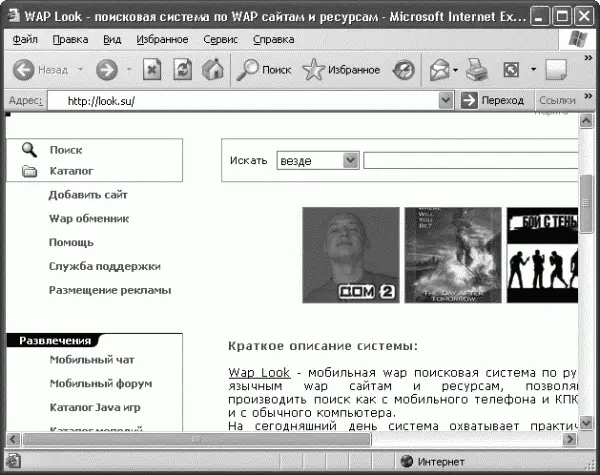
Task: Follow the Wap Look underlined link
Action: [259, 372]
